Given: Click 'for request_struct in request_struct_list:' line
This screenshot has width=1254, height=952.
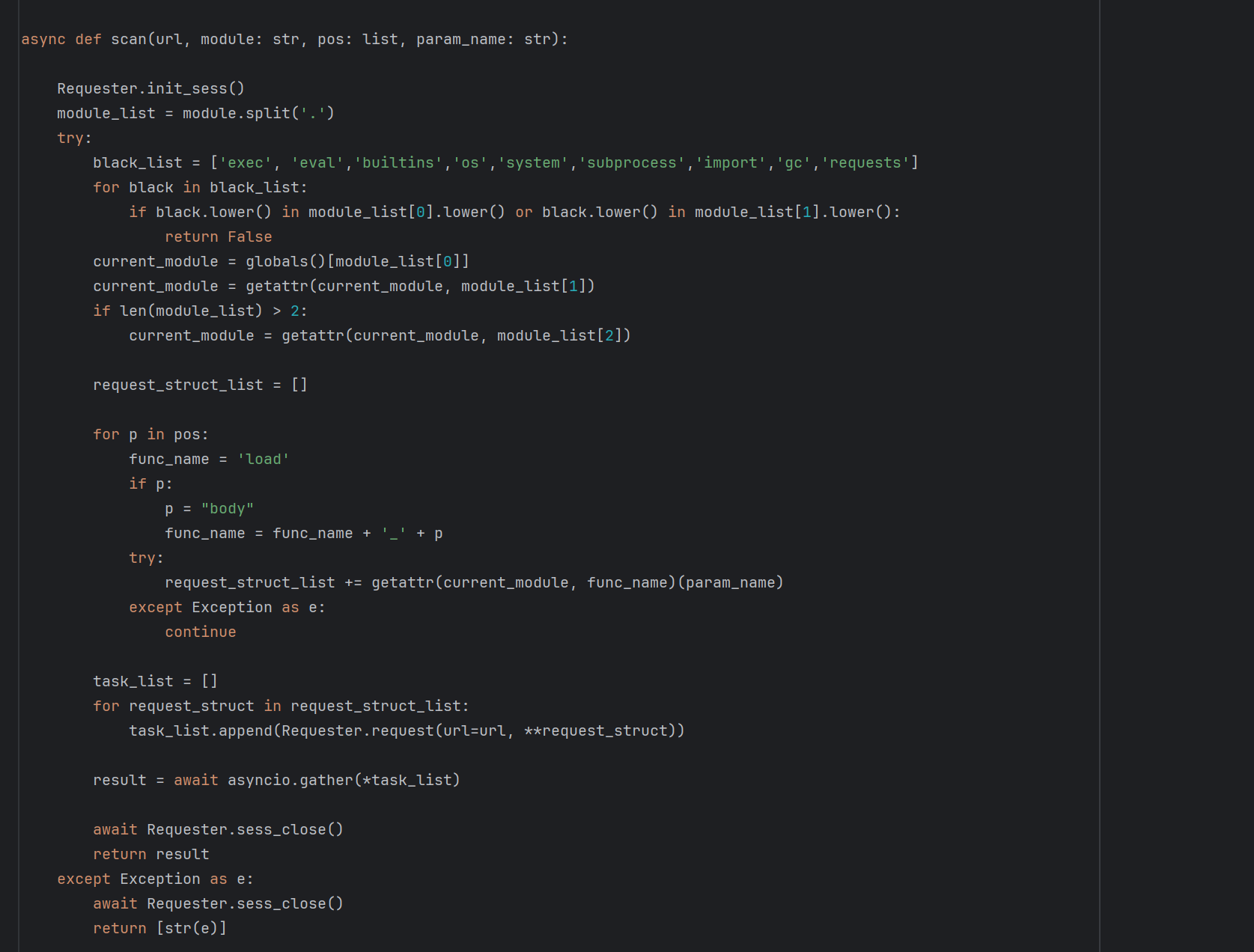Looking at the screenshot, I should tap(281, 706).
